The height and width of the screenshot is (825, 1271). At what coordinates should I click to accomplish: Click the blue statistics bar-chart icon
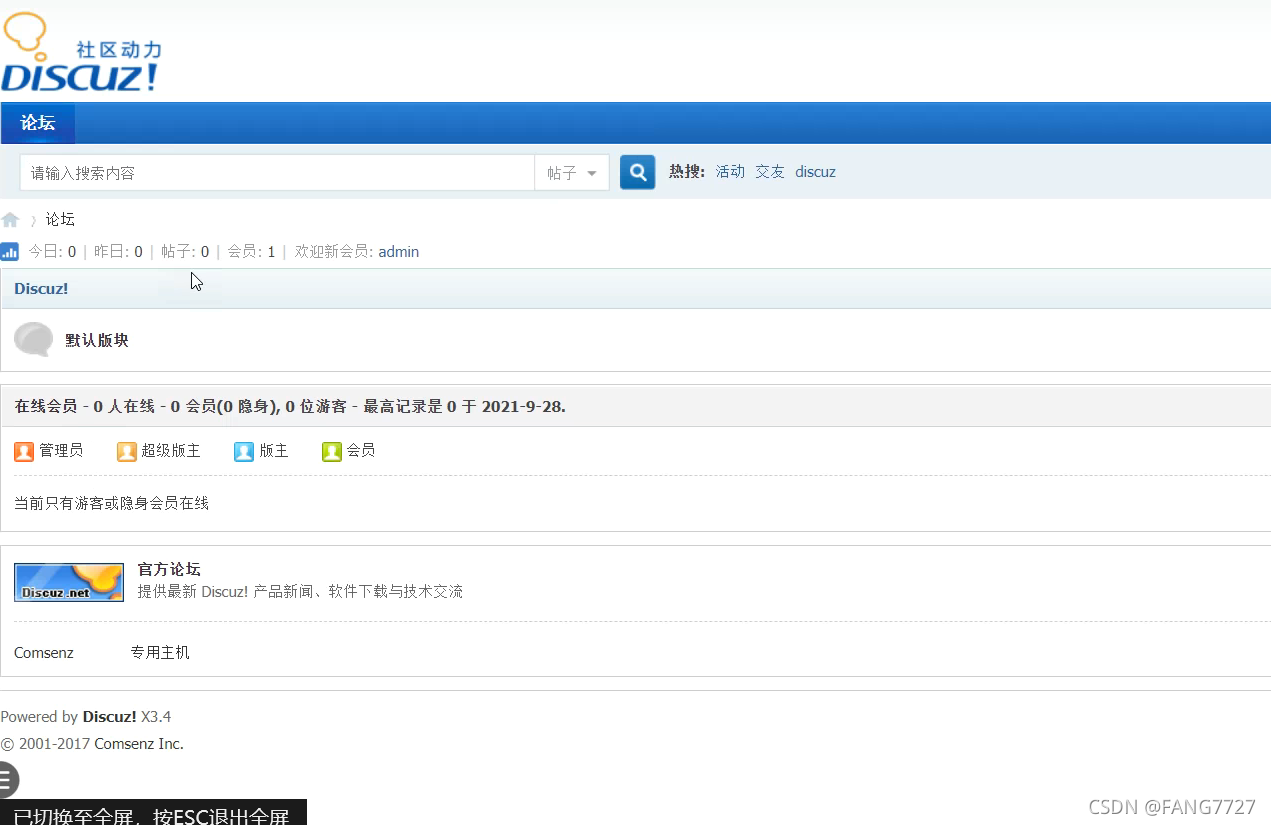10,252
